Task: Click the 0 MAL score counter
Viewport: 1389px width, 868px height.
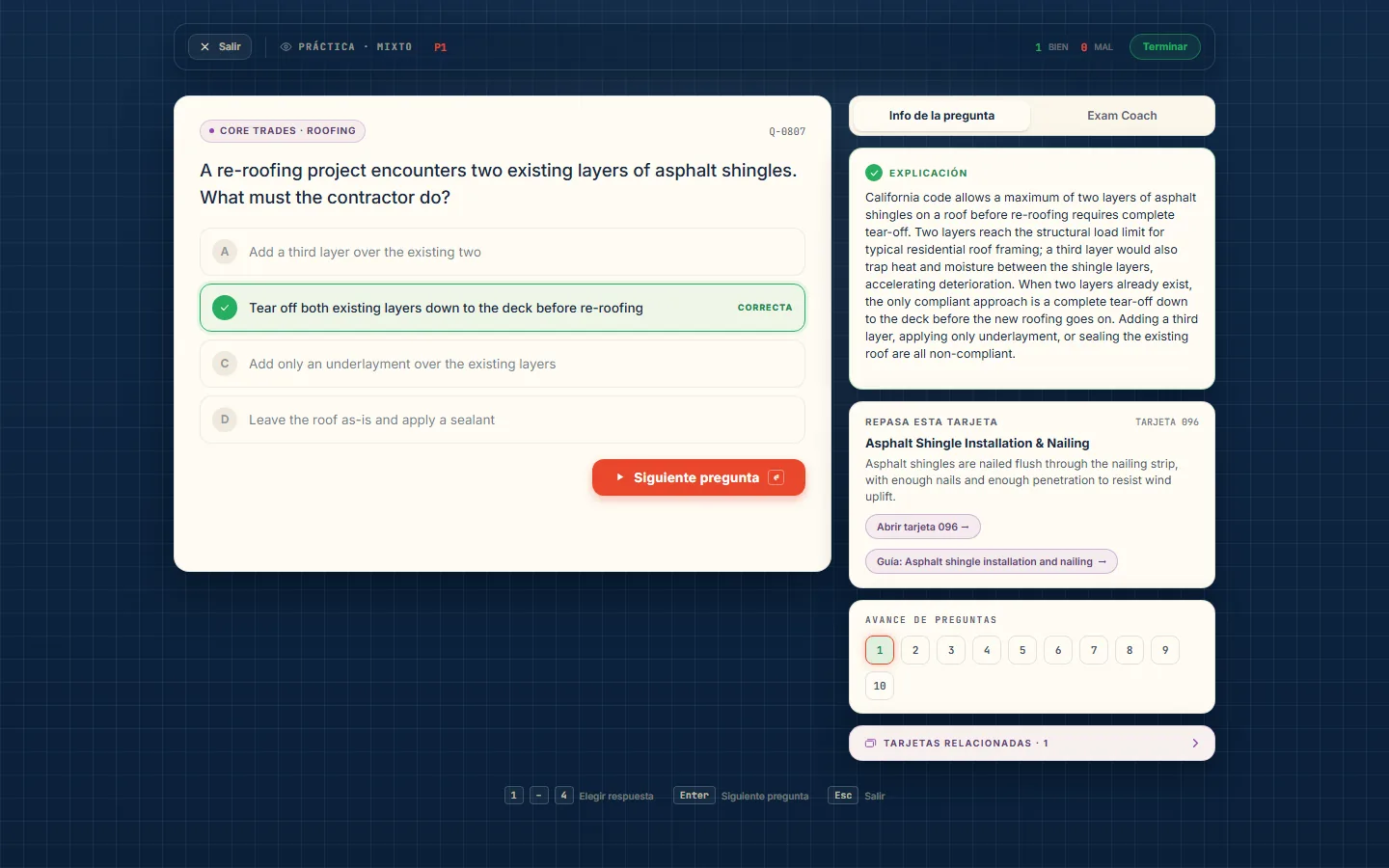Action: 1097,47
